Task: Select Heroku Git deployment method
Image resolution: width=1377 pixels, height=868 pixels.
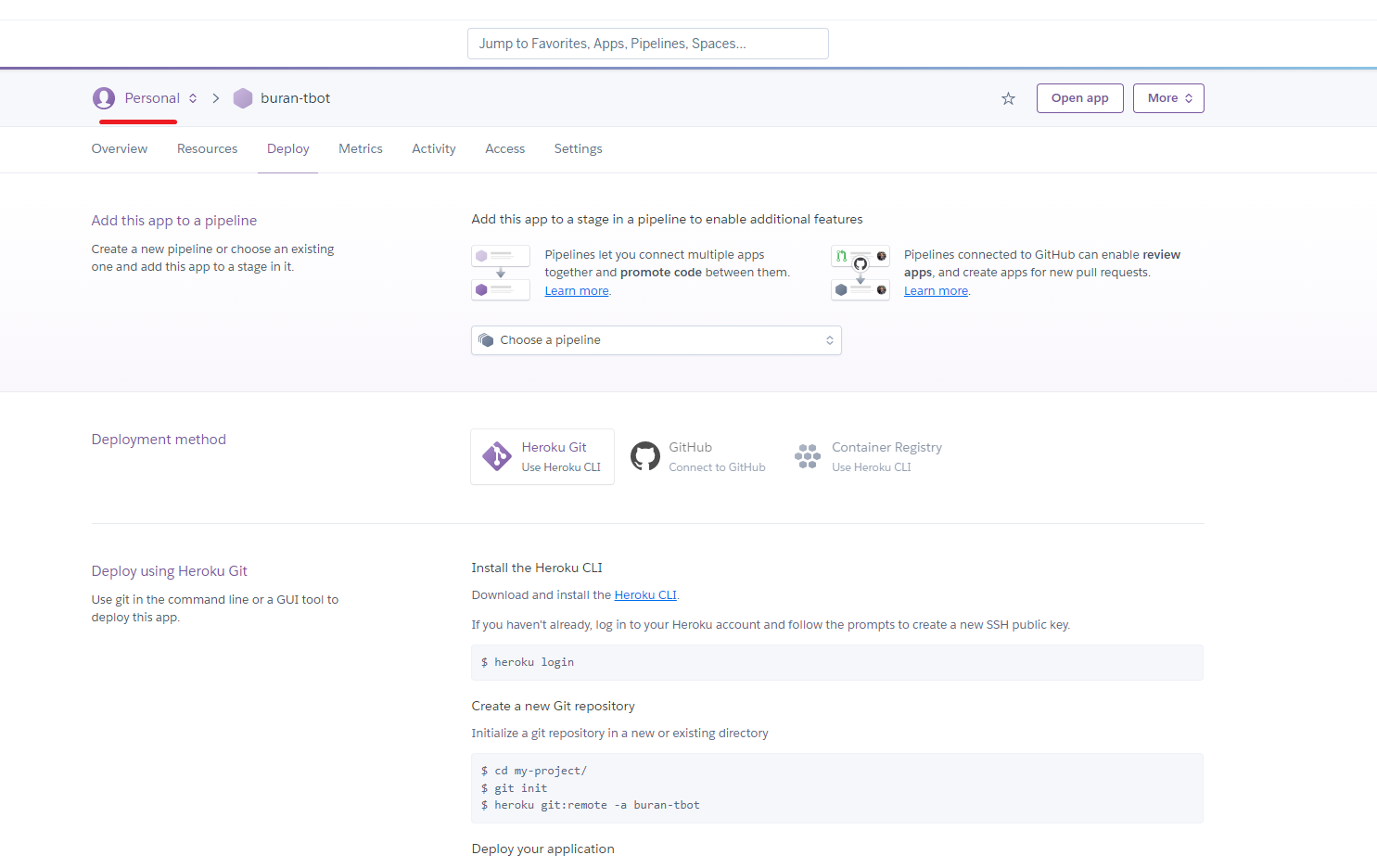Action: (542, 456)
